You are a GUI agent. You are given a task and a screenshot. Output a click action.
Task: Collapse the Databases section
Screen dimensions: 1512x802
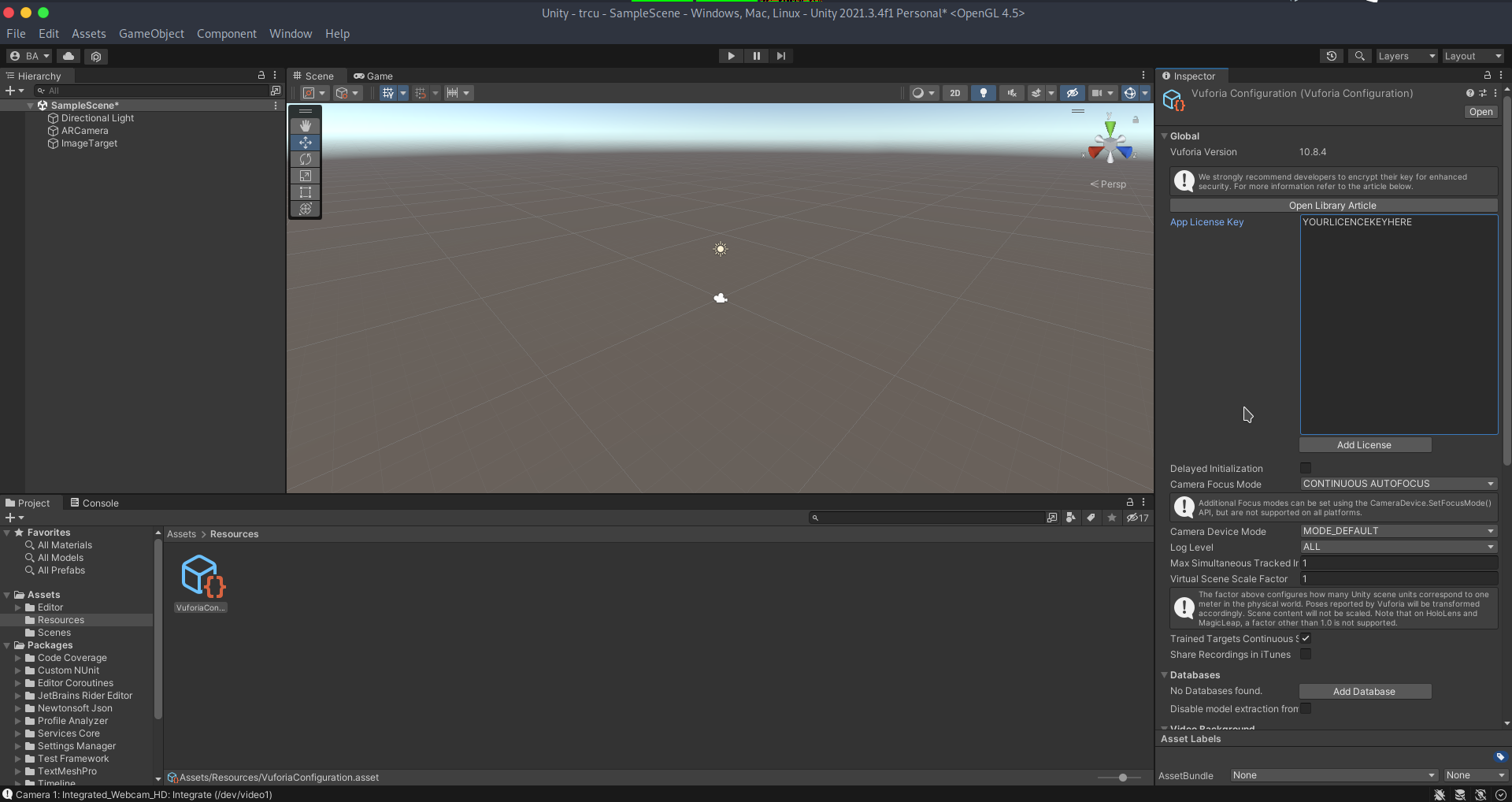[1165, 674]
